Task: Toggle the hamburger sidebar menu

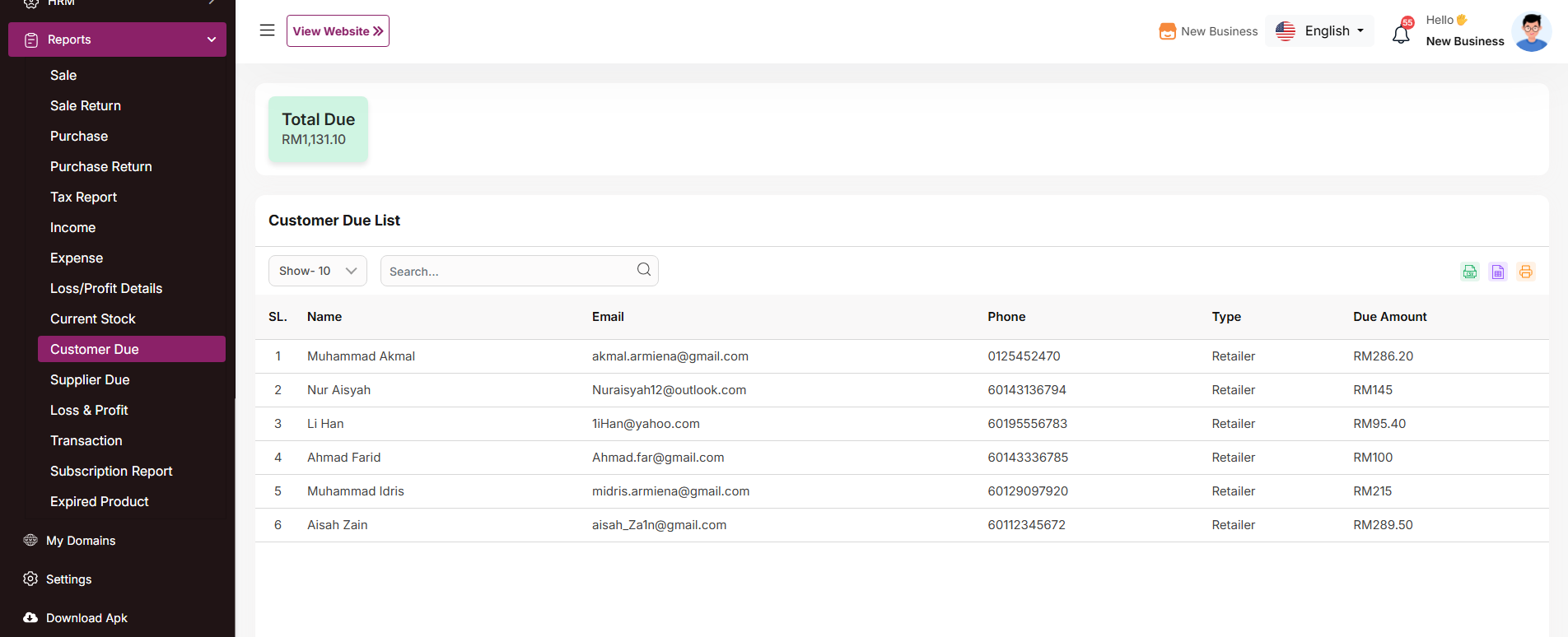Action: (267, 30)
